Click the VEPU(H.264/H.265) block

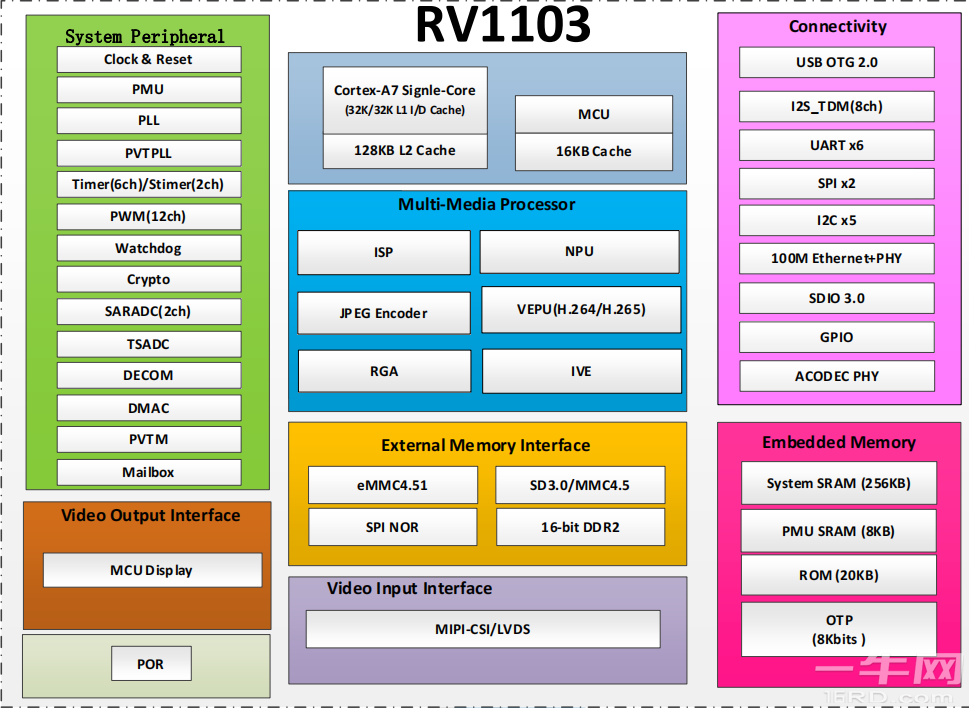[579, 309]
